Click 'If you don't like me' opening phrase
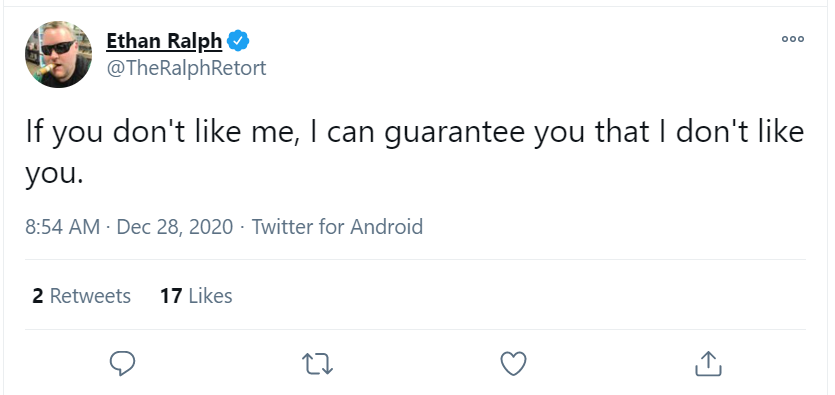835x395 pixels. (161, 133)
